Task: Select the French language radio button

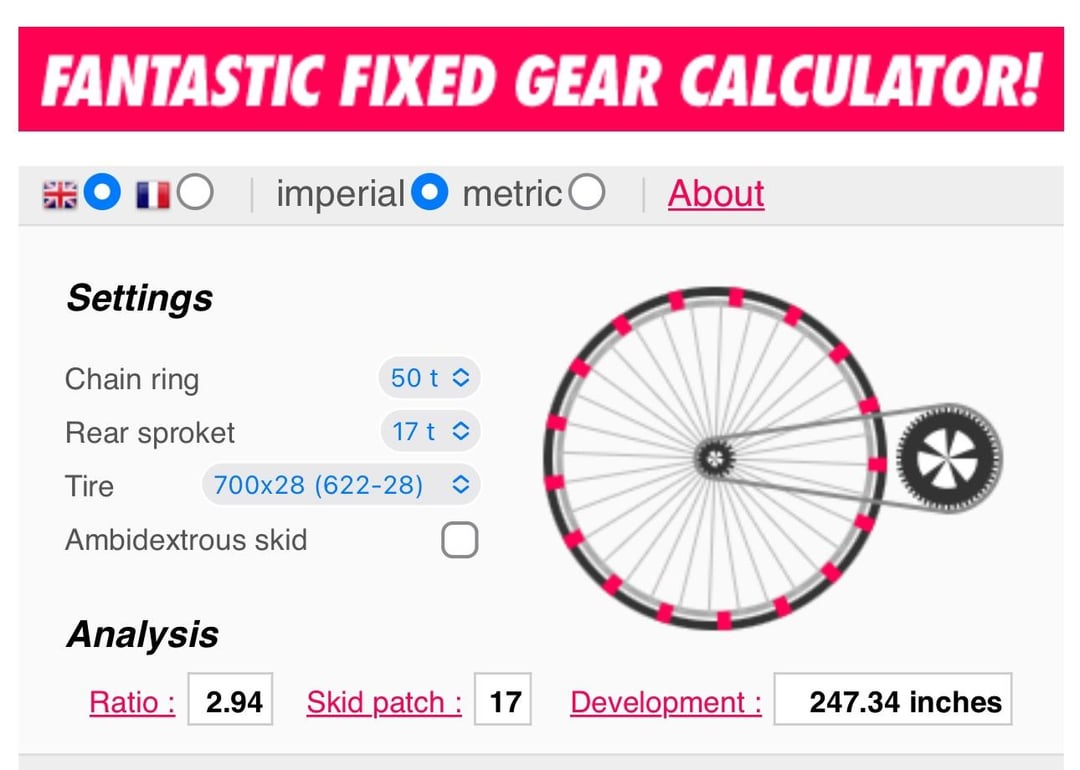Action: (195, 192)
